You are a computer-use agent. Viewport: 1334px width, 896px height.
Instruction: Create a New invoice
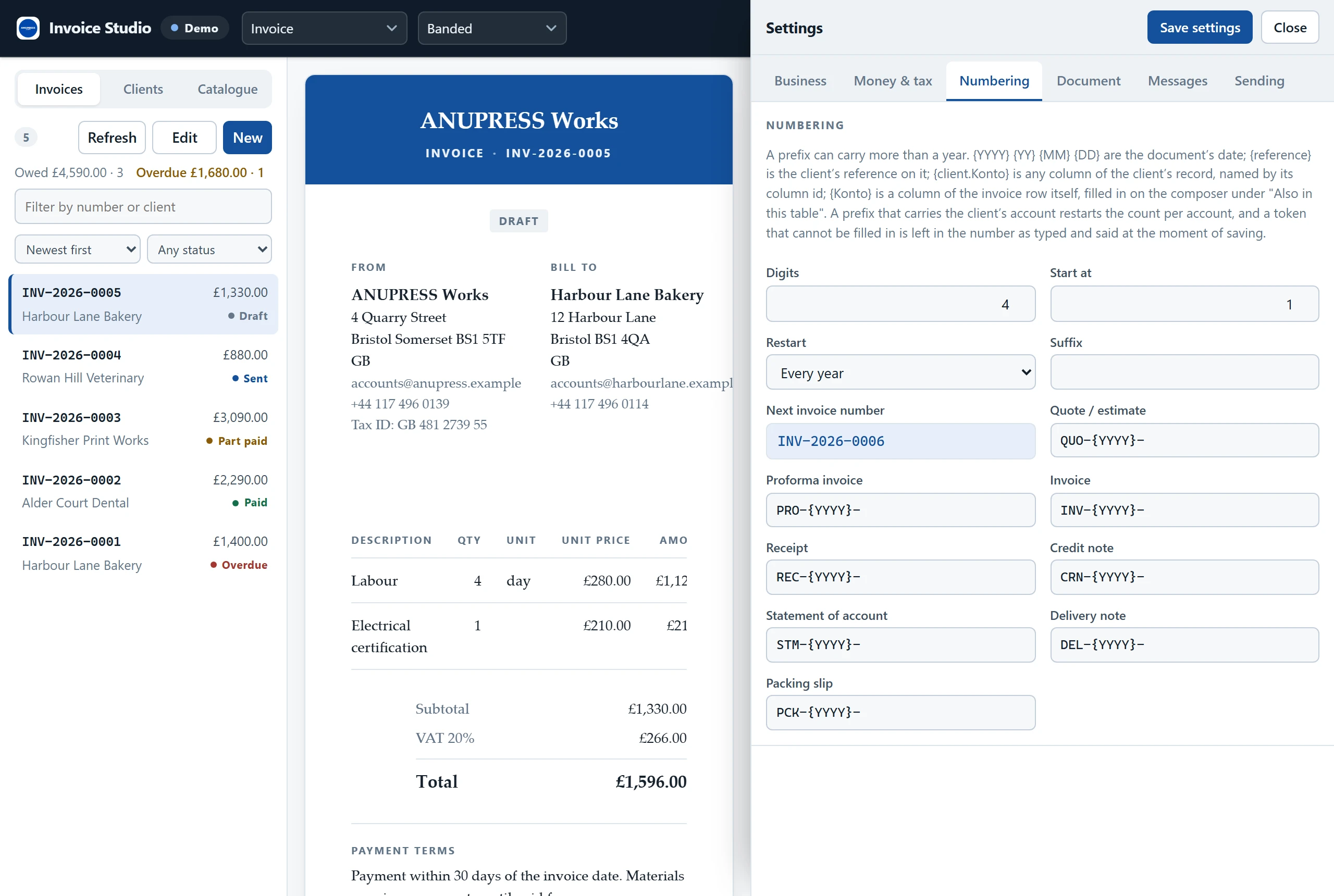tap(248, 138)
